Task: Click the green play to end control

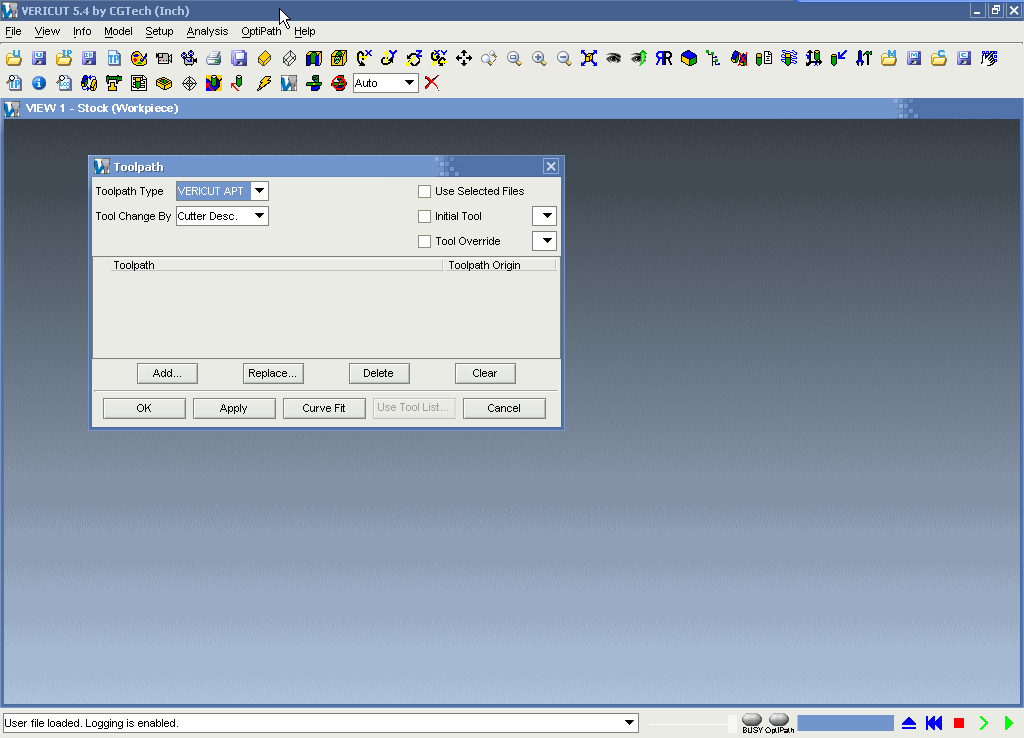Action: point(1009,723)
